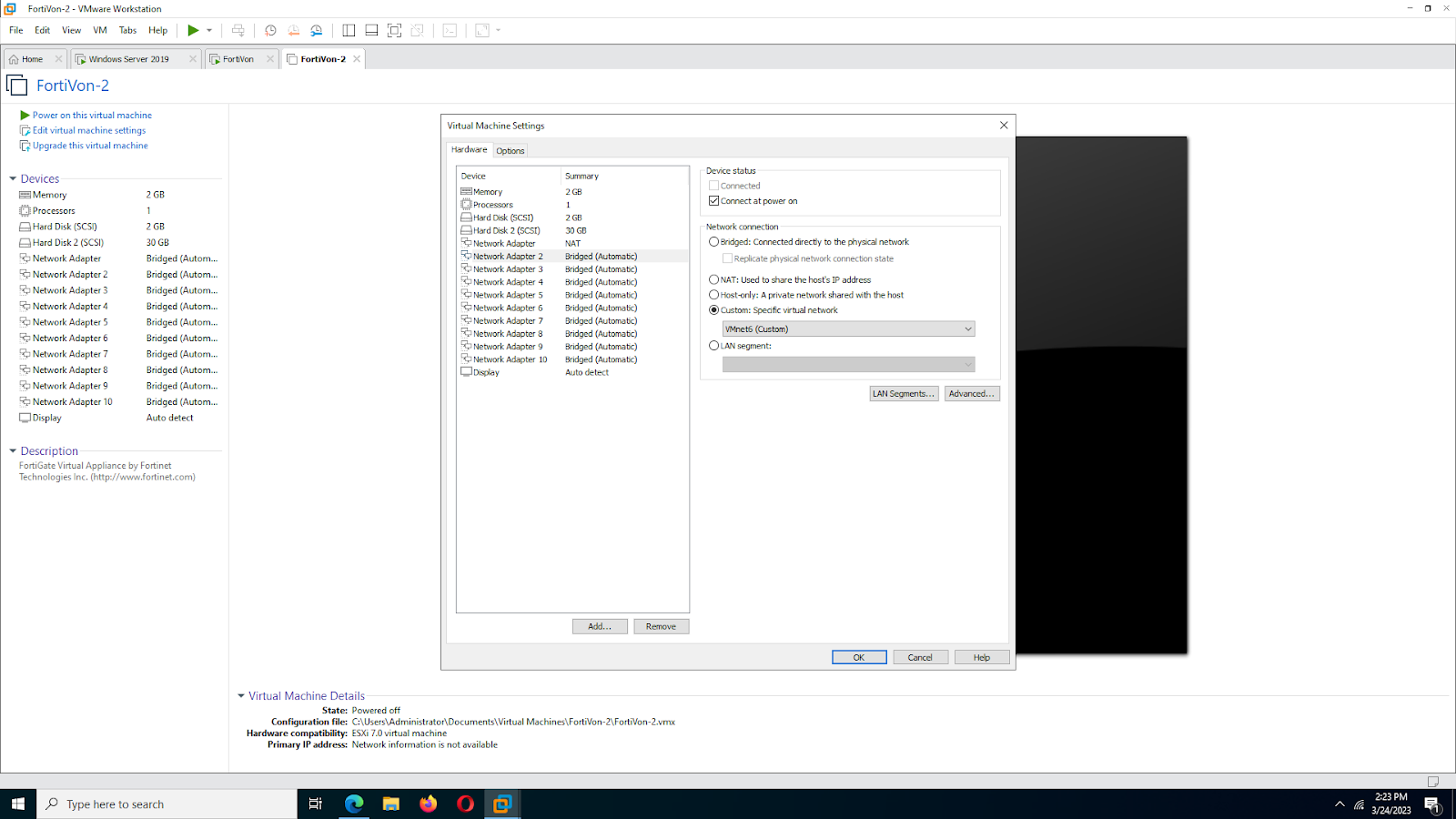1456x819 pixels.
Task: Open the VMnet6 (Custom) network dropdown
Action: point(848,329)
